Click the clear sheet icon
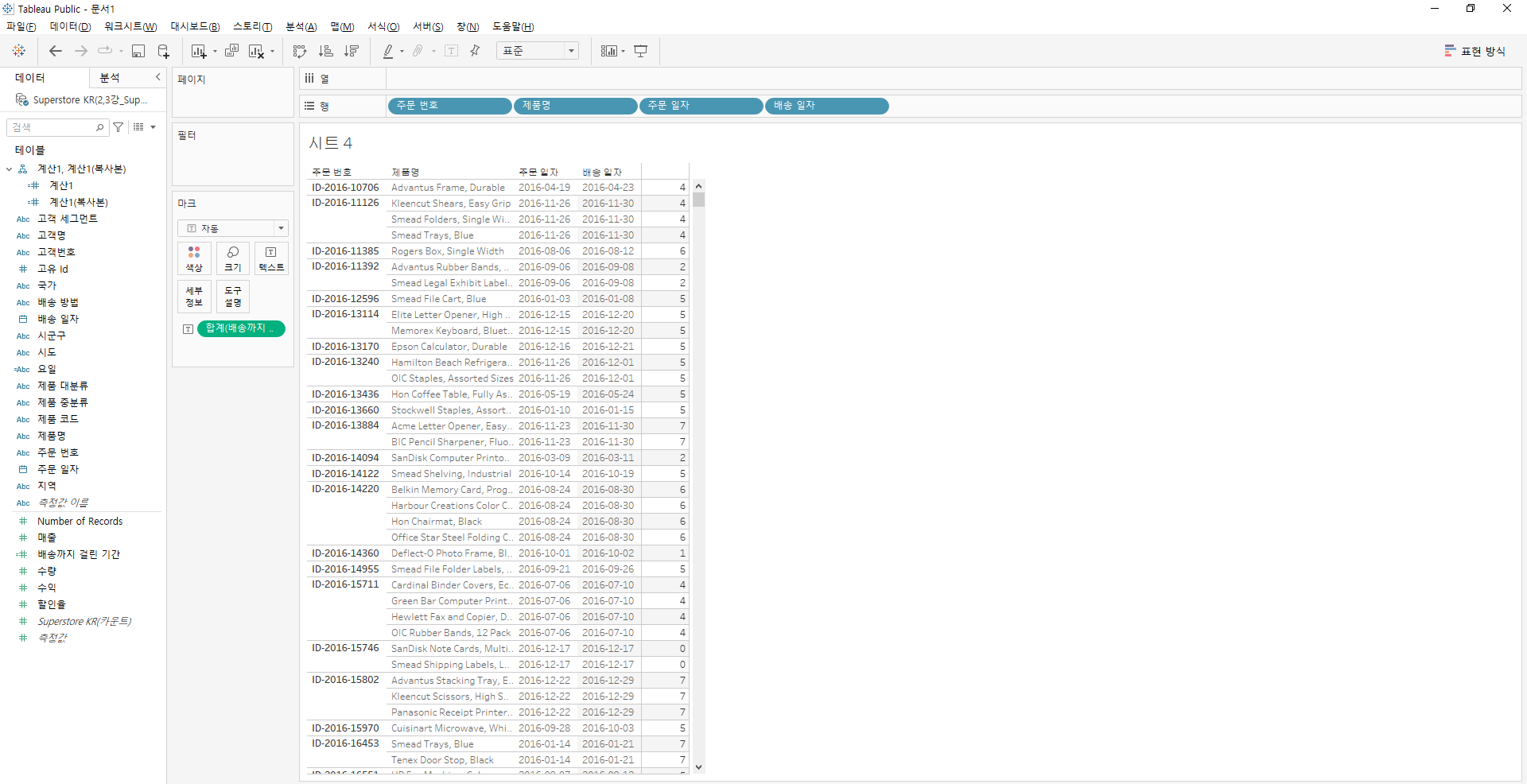The image size is (1527, 784). point(256,51)
